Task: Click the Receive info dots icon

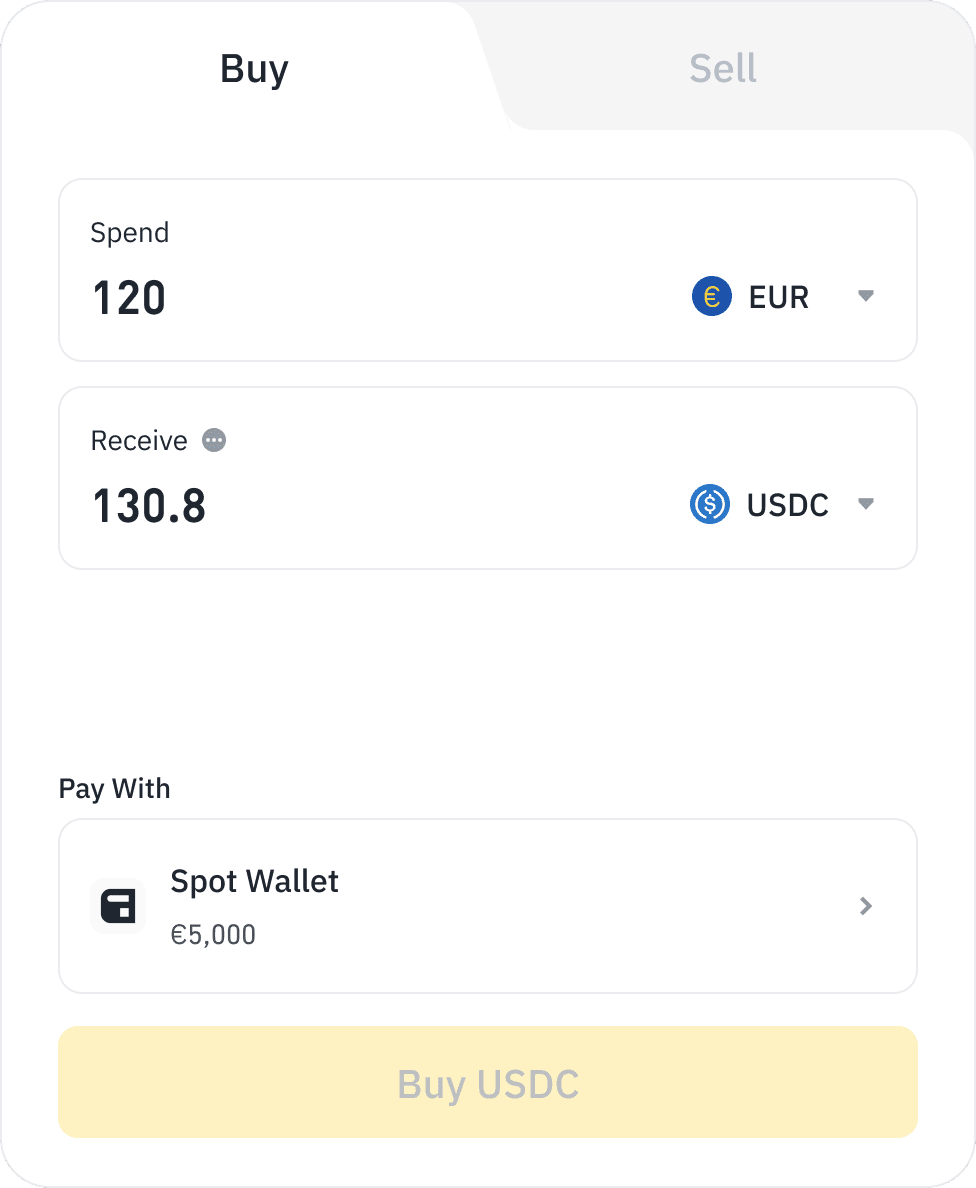Action: coord(214,440)
